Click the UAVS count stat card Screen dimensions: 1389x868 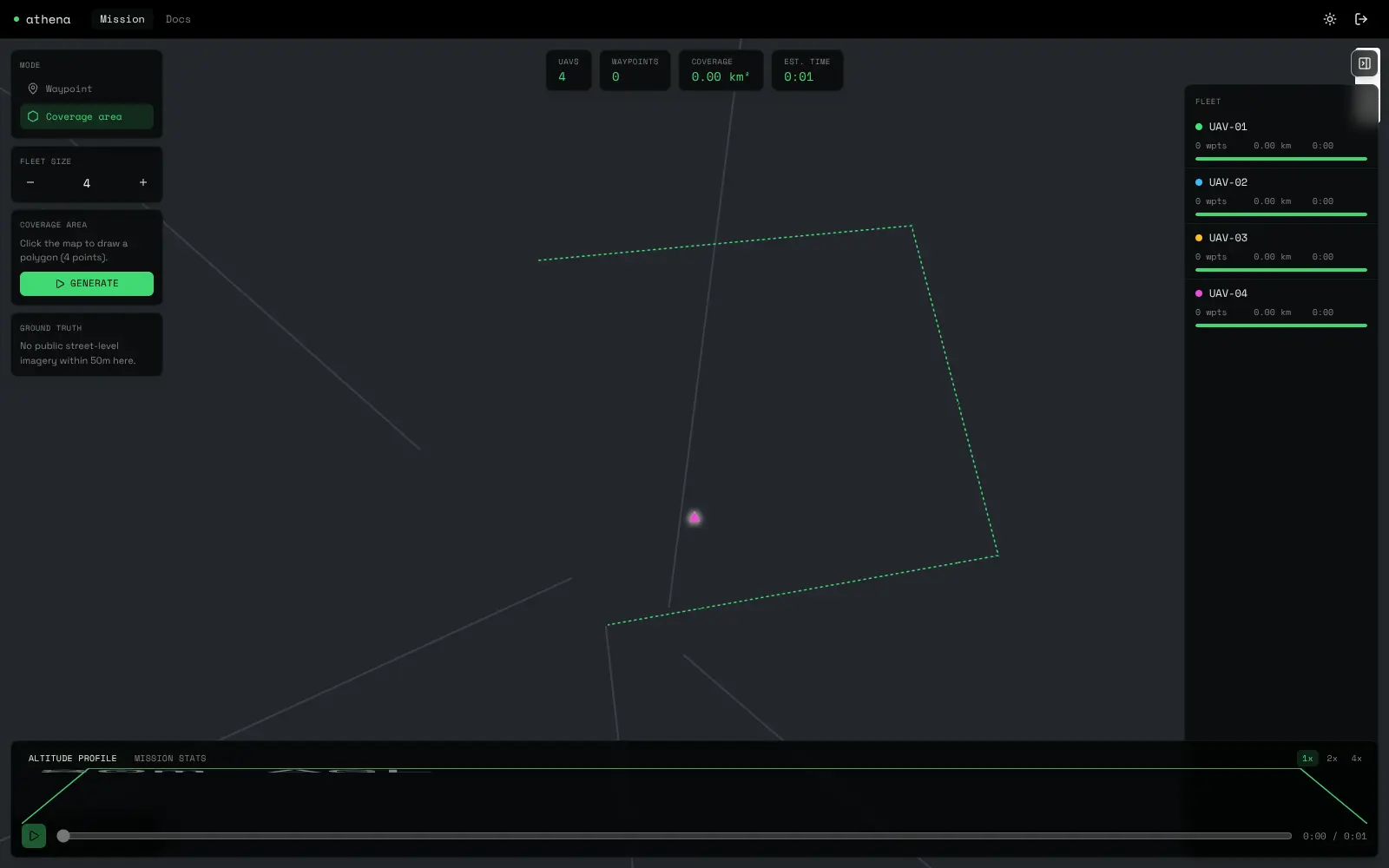(x=569, y=70)
